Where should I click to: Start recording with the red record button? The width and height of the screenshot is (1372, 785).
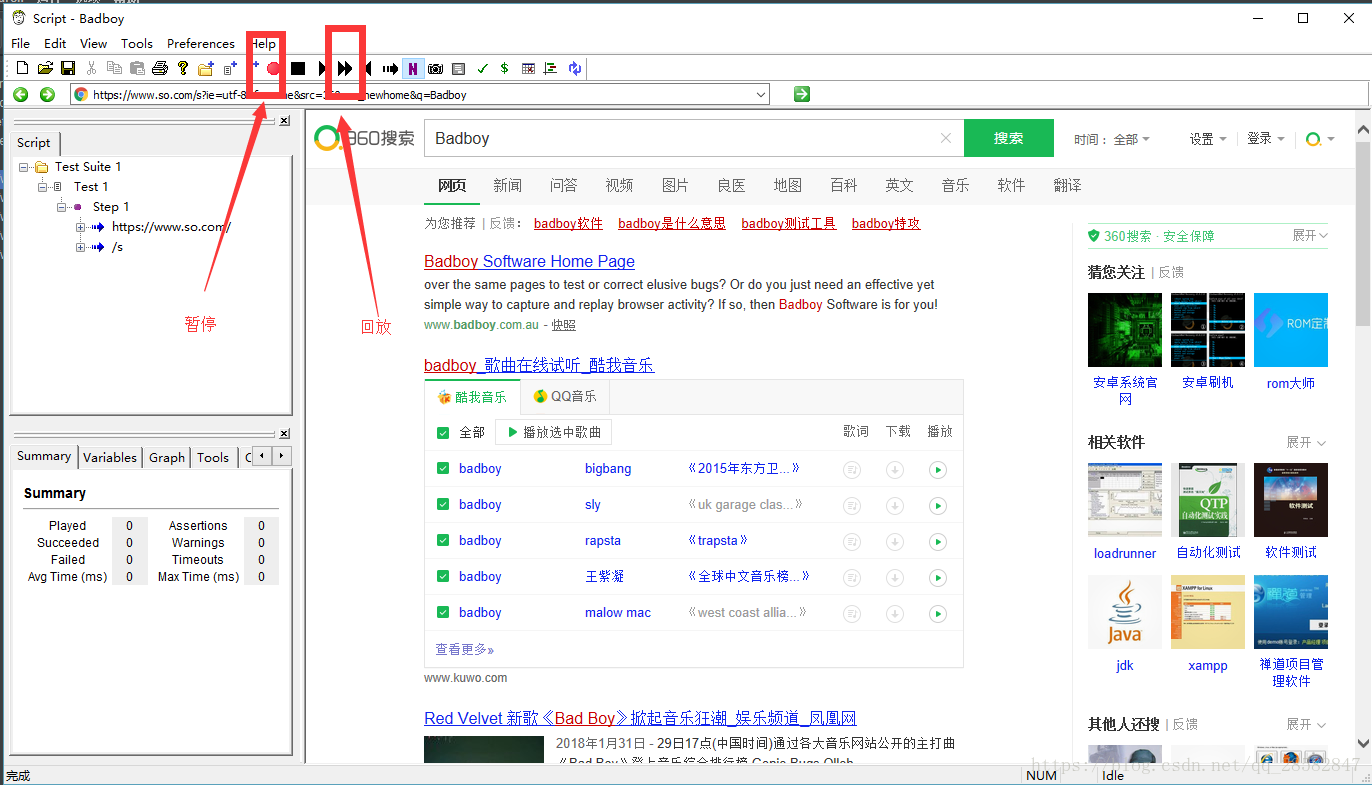coord(273,68)
